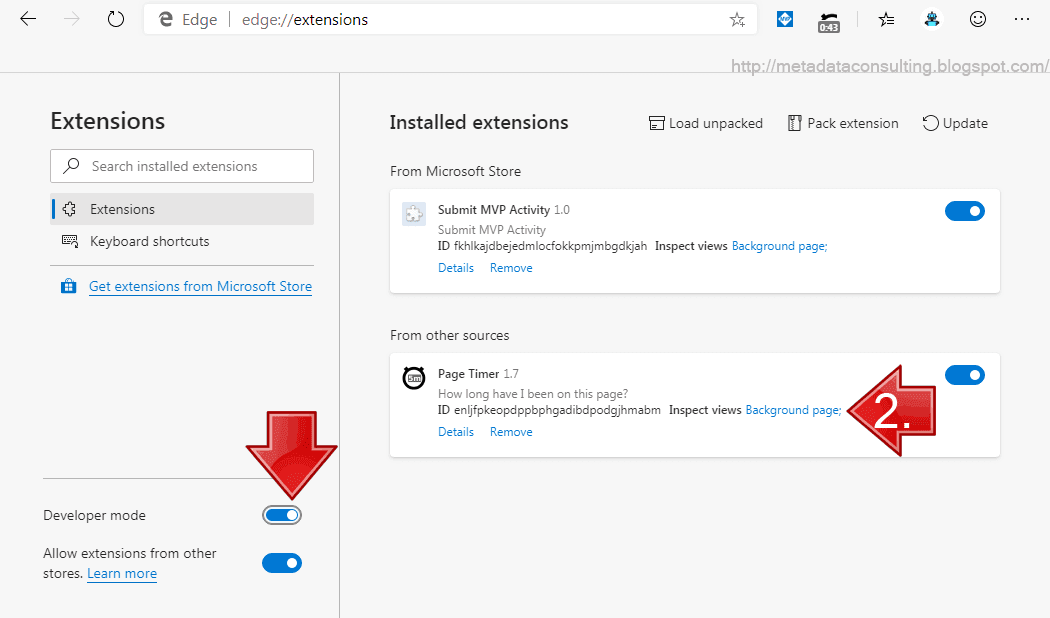Open Details for Submit MVP Activity
Viewport: 1050px width, 618px height.
tap(456, 268)
